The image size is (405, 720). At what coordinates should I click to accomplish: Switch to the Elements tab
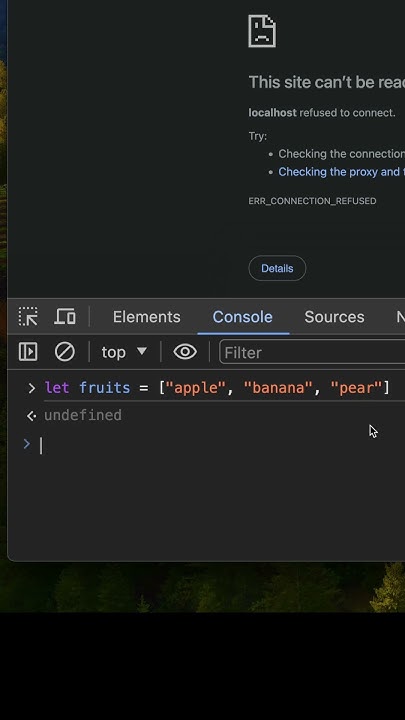(x=146, y=317)
